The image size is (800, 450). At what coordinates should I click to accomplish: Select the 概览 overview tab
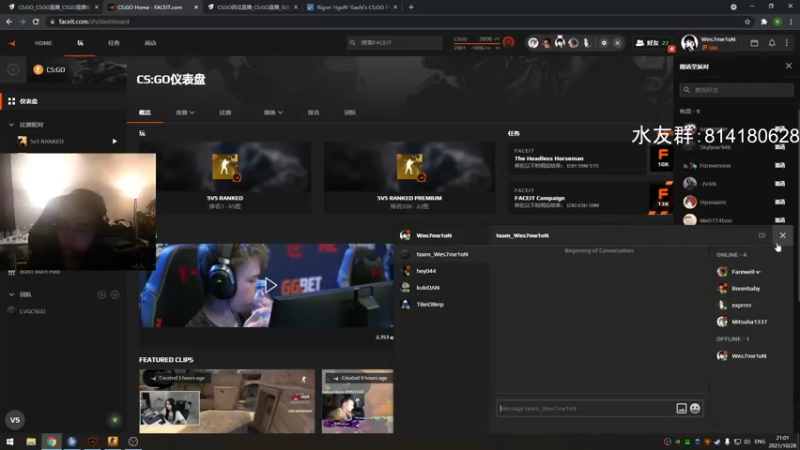[x=145, y=112]
